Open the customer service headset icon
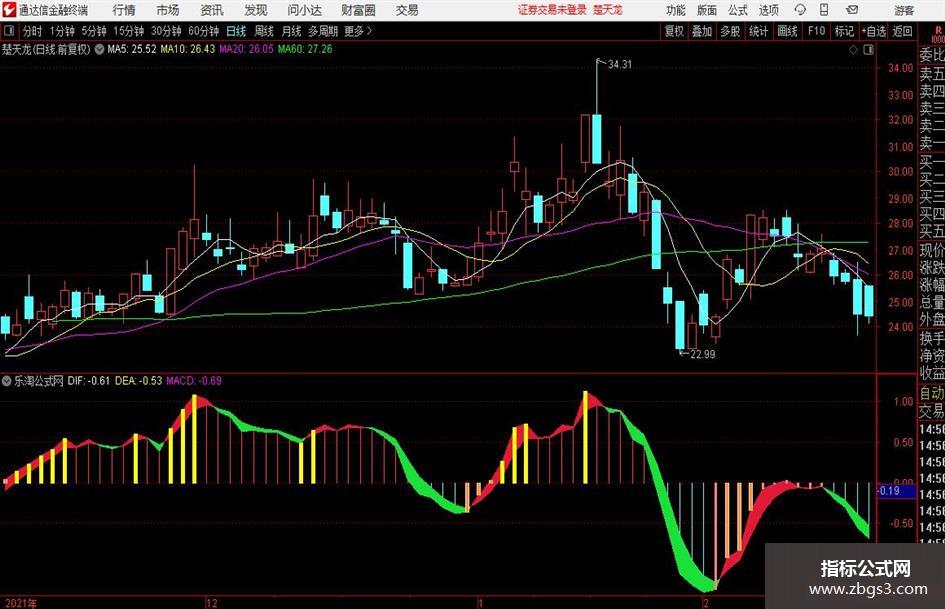The width and height of the screenshot is (945, 609). click(x=800, y=10)
